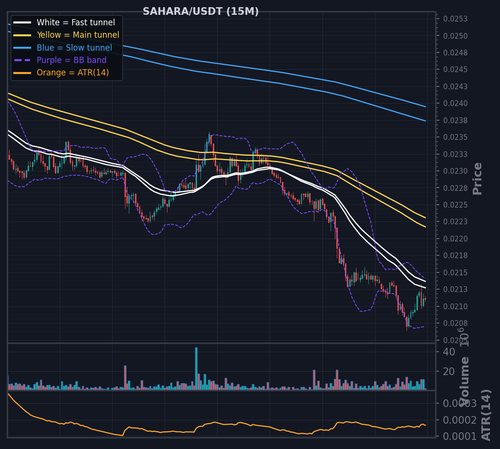The height and width of the screenshot is (449, 500).
Task: Click volume axis tick 20
Action: pyautogui.click(x=449, y=371)
